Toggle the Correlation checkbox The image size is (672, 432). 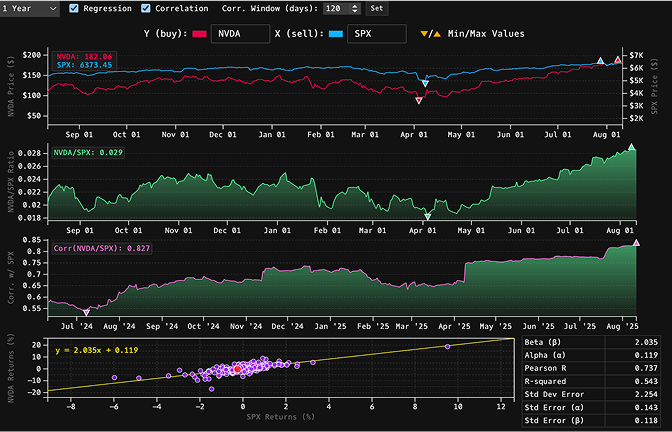tap(146, 9)
